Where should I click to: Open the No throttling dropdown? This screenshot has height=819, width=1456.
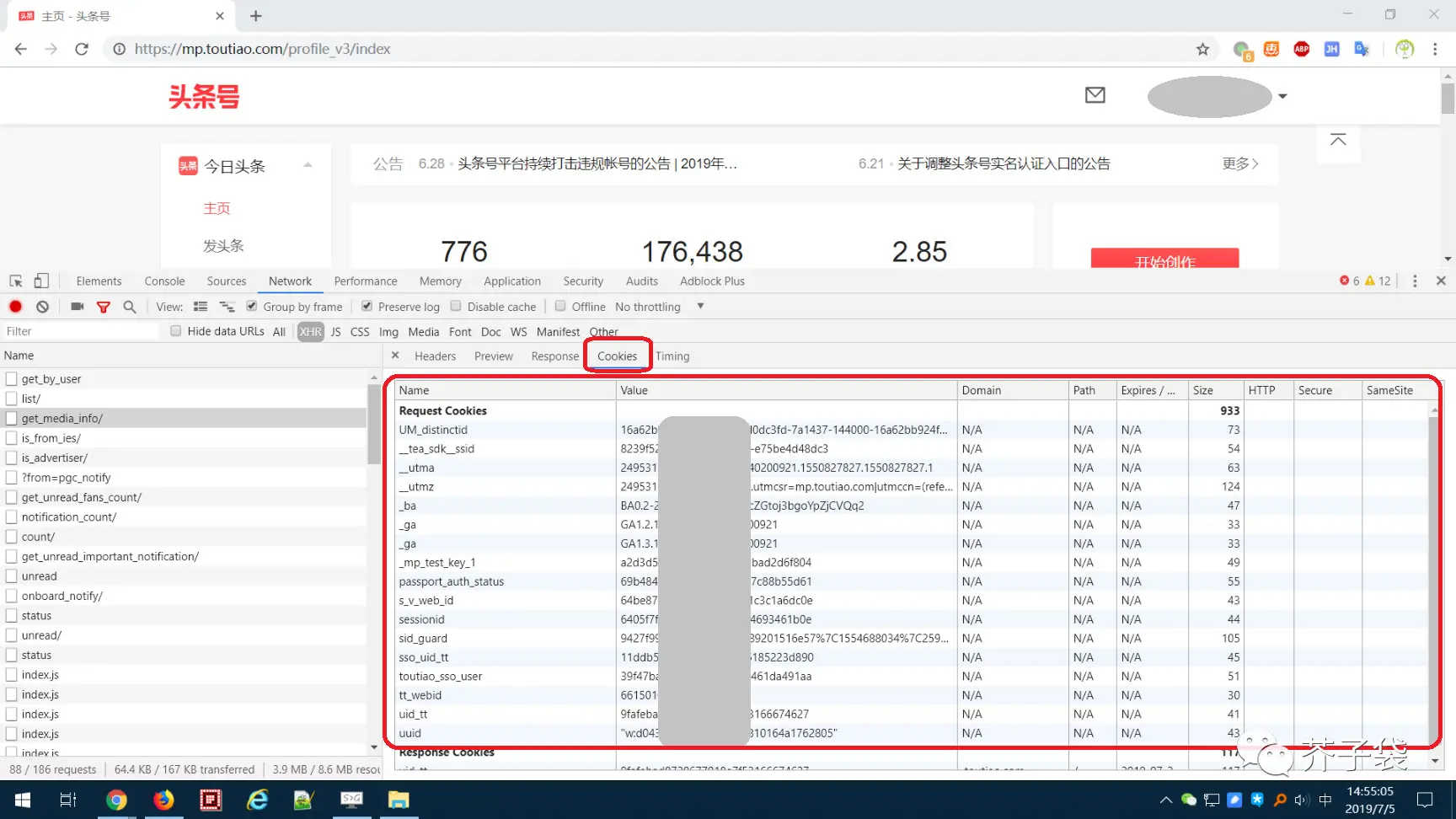click(659, 307)
